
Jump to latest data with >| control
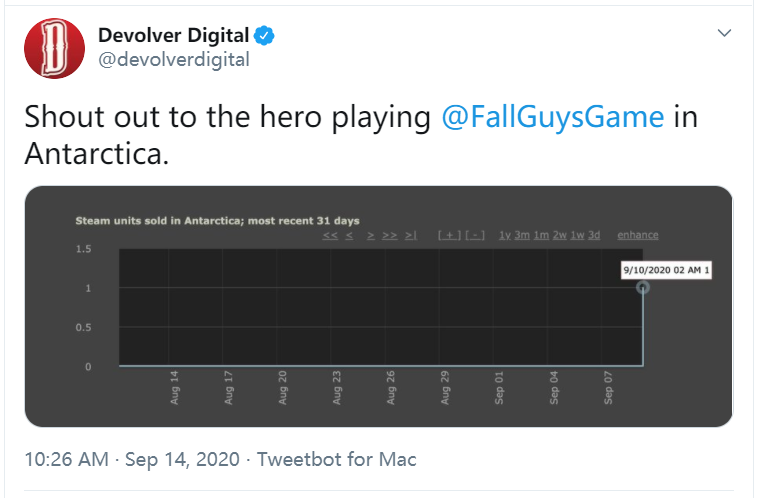[411, 235]
